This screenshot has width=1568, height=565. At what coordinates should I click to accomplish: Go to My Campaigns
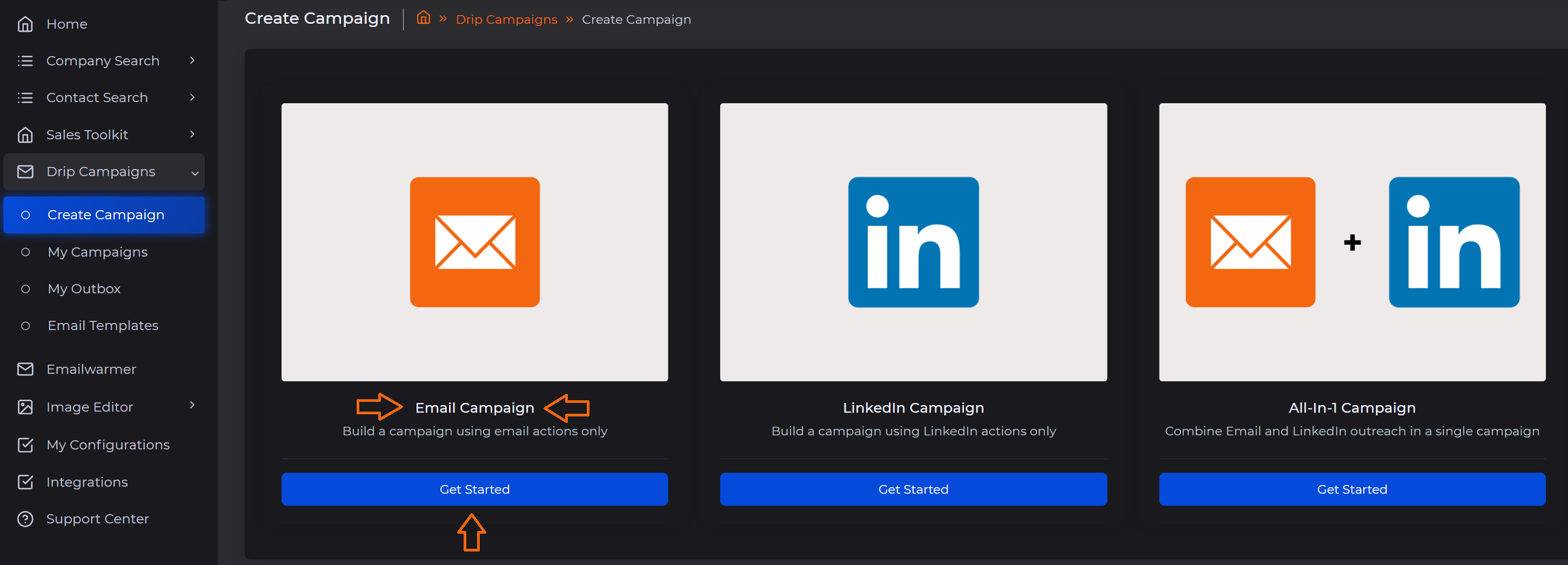(x=104, y=252)
